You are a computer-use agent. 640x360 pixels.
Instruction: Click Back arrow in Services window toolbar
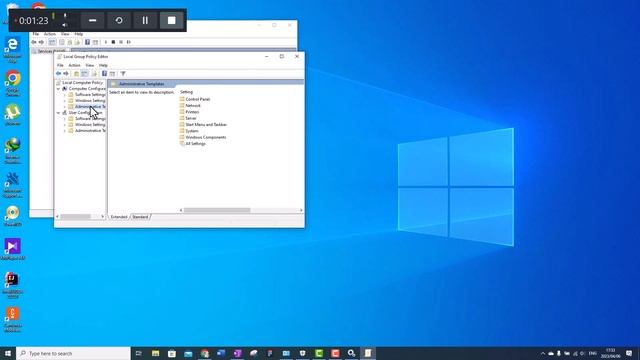34,42
